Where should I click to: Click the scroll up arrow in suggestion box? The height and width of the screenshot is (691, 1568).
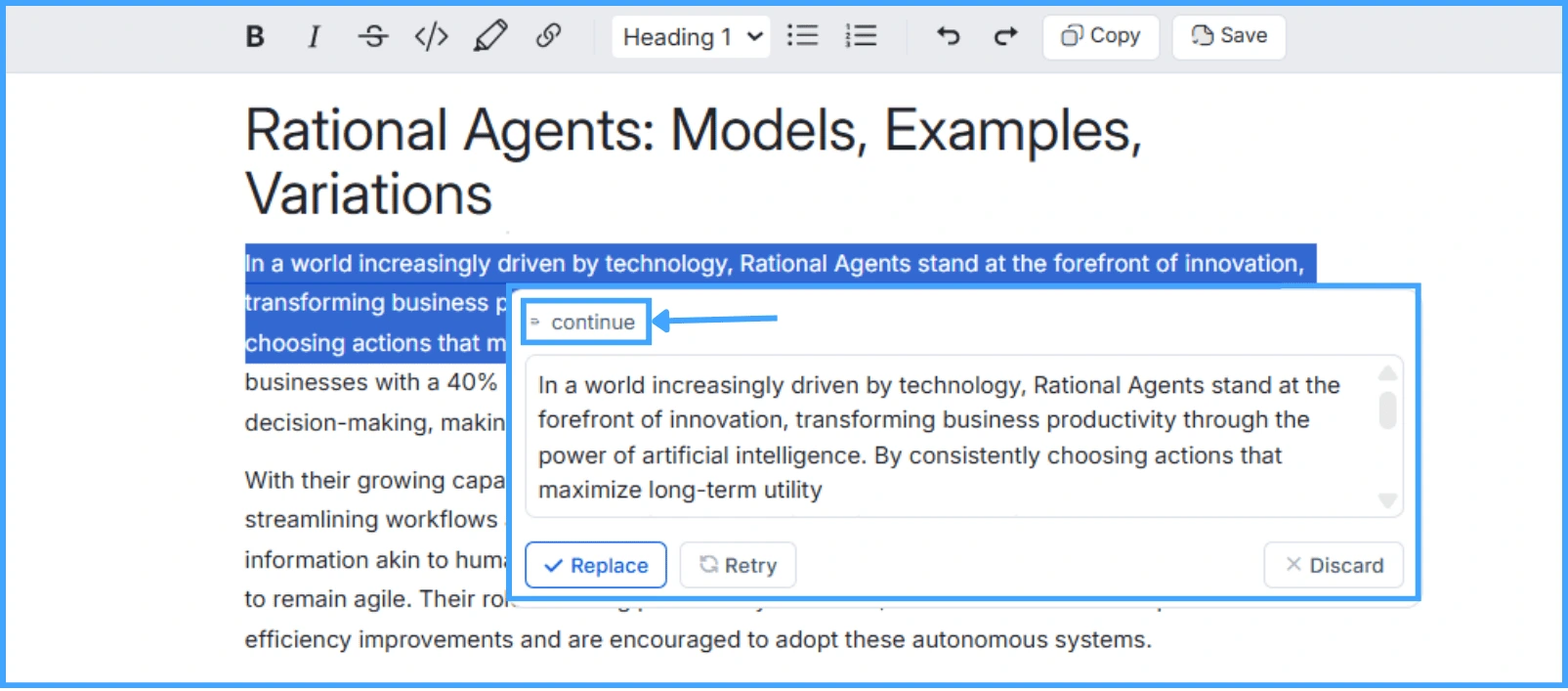tap(1387, 373)
